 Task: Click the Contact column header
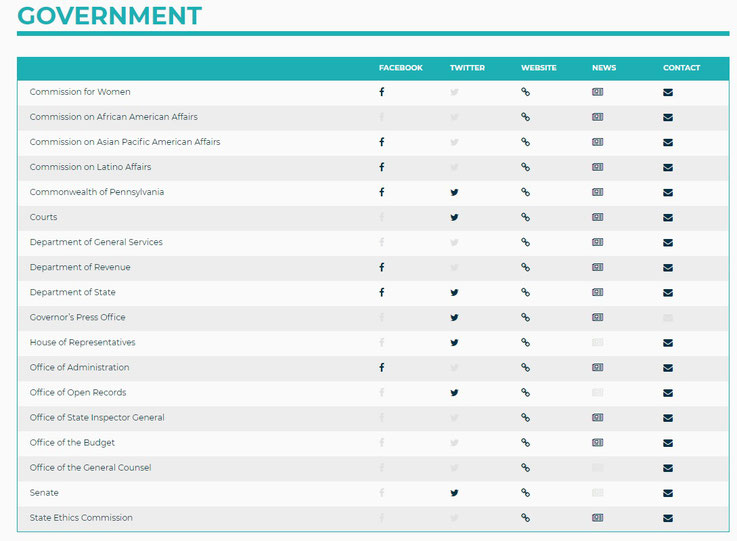682,68
